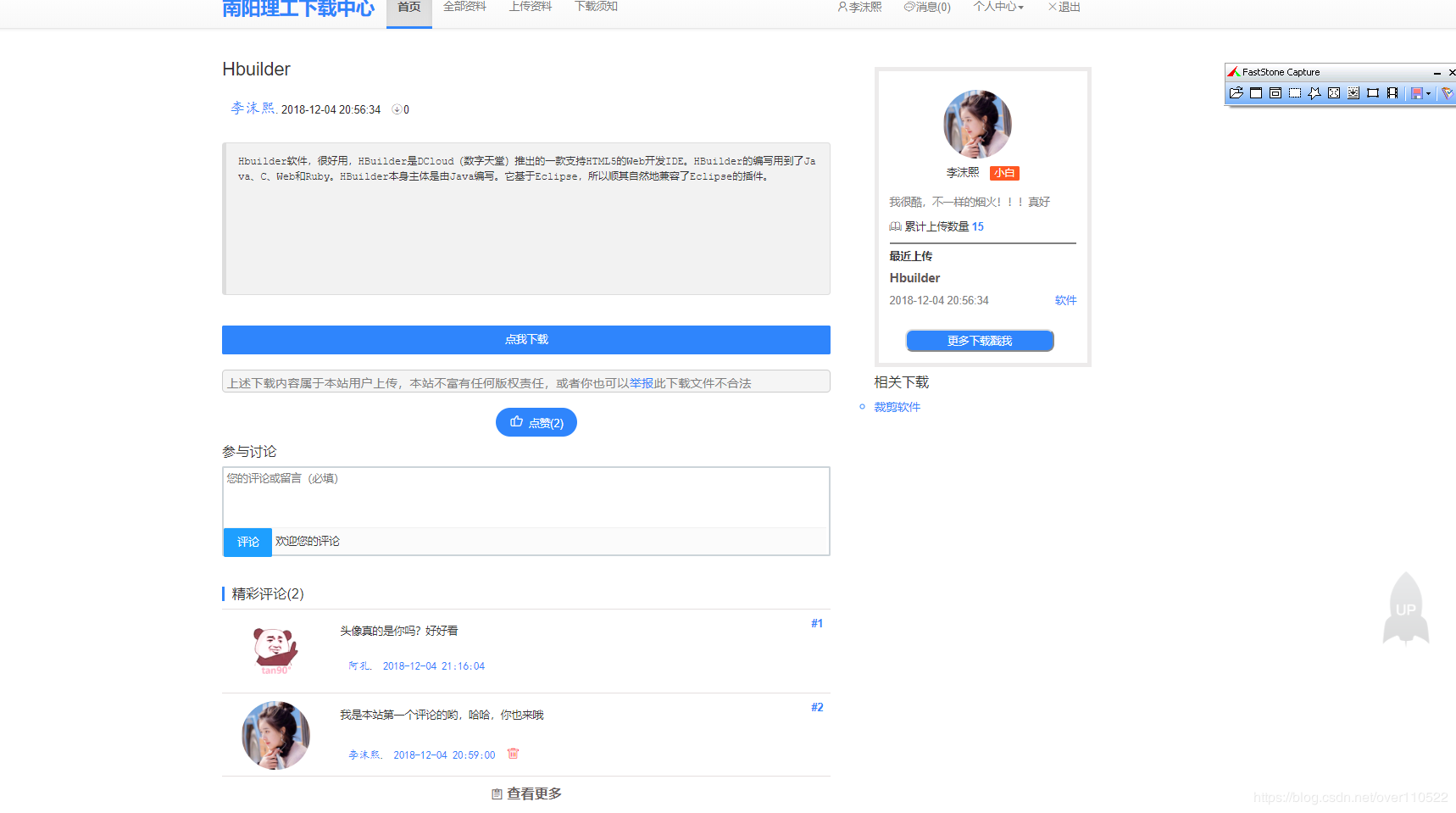The height and width of the screenshot is (813, 1456).
Task: Open FastStone Capture settings icon
Action: pyautogui.click(x=1446, y=93)
